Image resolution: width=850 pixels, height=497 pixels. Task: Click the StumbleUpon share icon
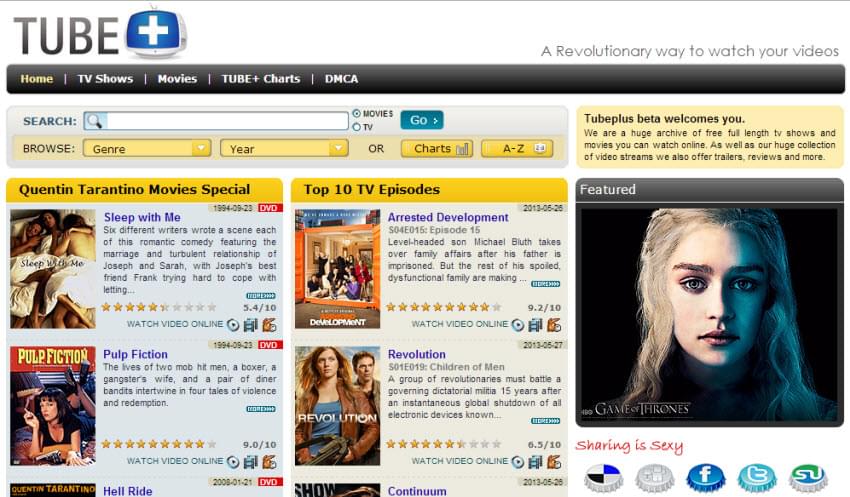pyautogui.click(x=808, y=477)
